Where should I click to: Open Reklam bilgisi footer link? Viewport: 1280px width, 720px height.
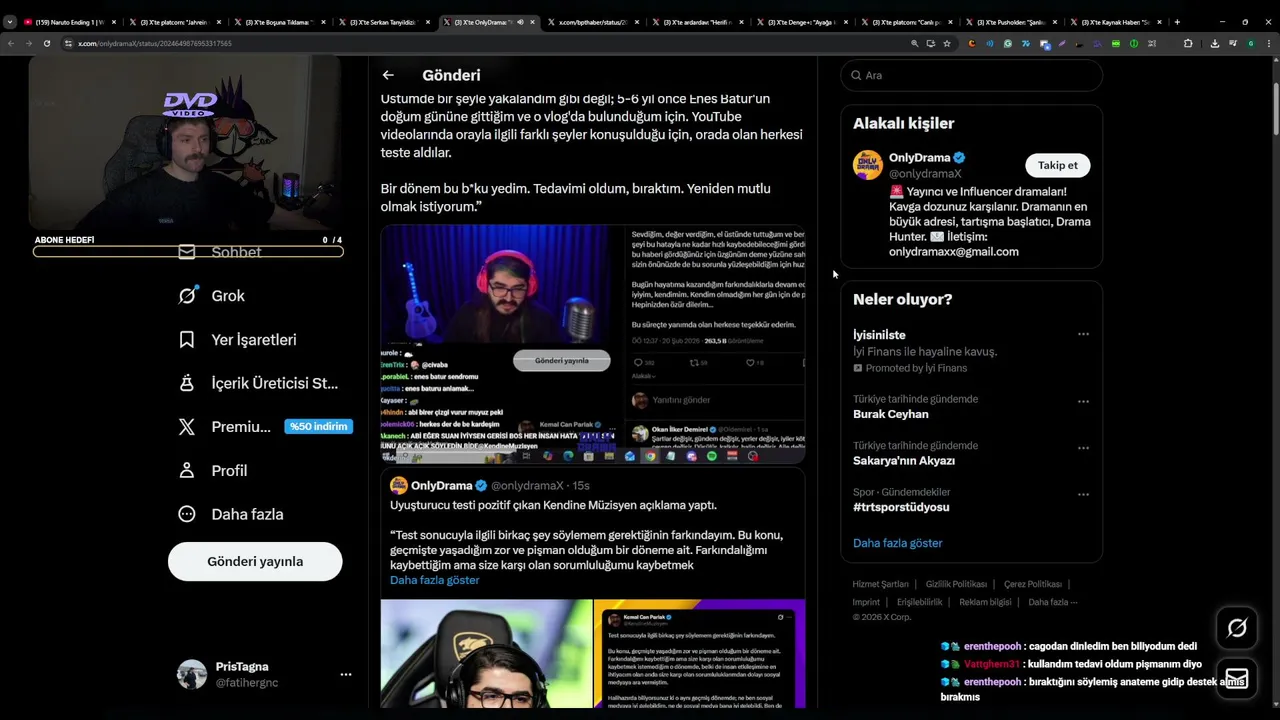[x=985, y=602]
